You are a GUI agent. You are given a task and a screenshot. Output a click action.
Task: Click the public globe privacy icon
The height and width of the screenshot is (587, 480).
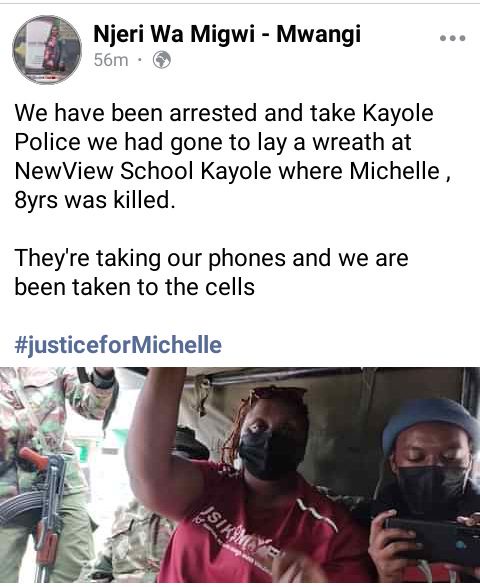tap(162, 60)
